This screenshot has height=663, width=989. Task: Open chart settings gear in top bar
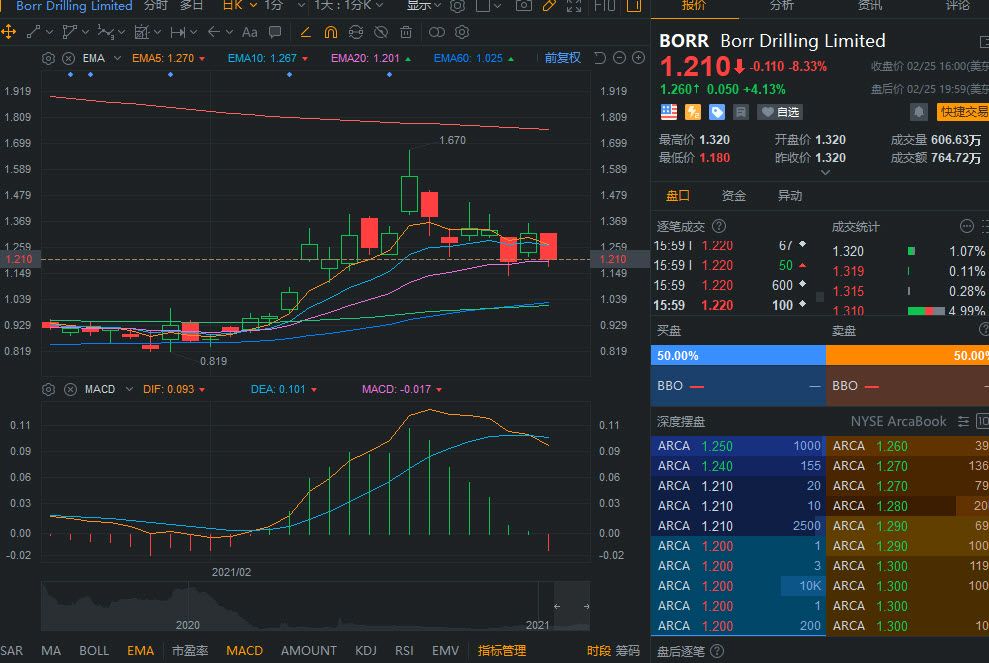[x=457, y=6]
